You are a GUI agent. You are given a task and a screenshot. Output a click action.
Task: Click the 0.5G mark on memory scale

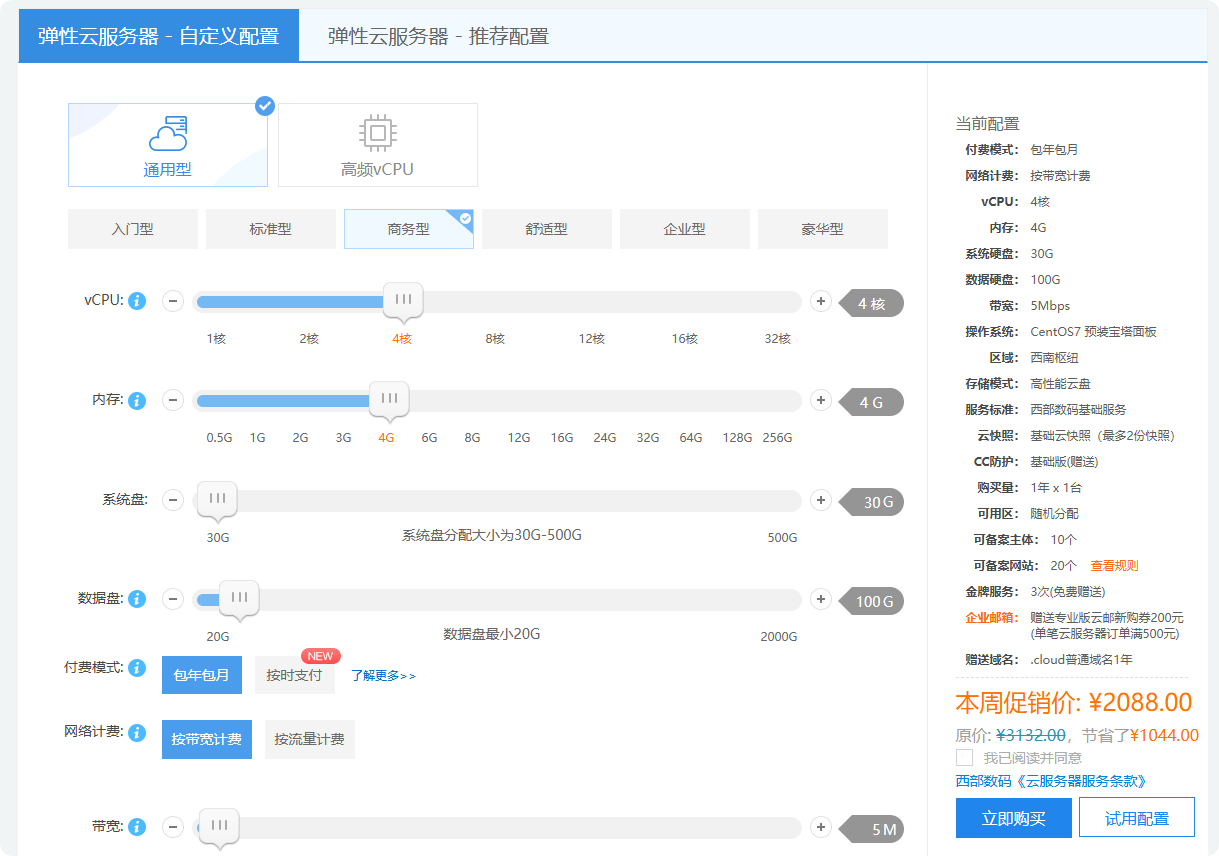point(219,438)
